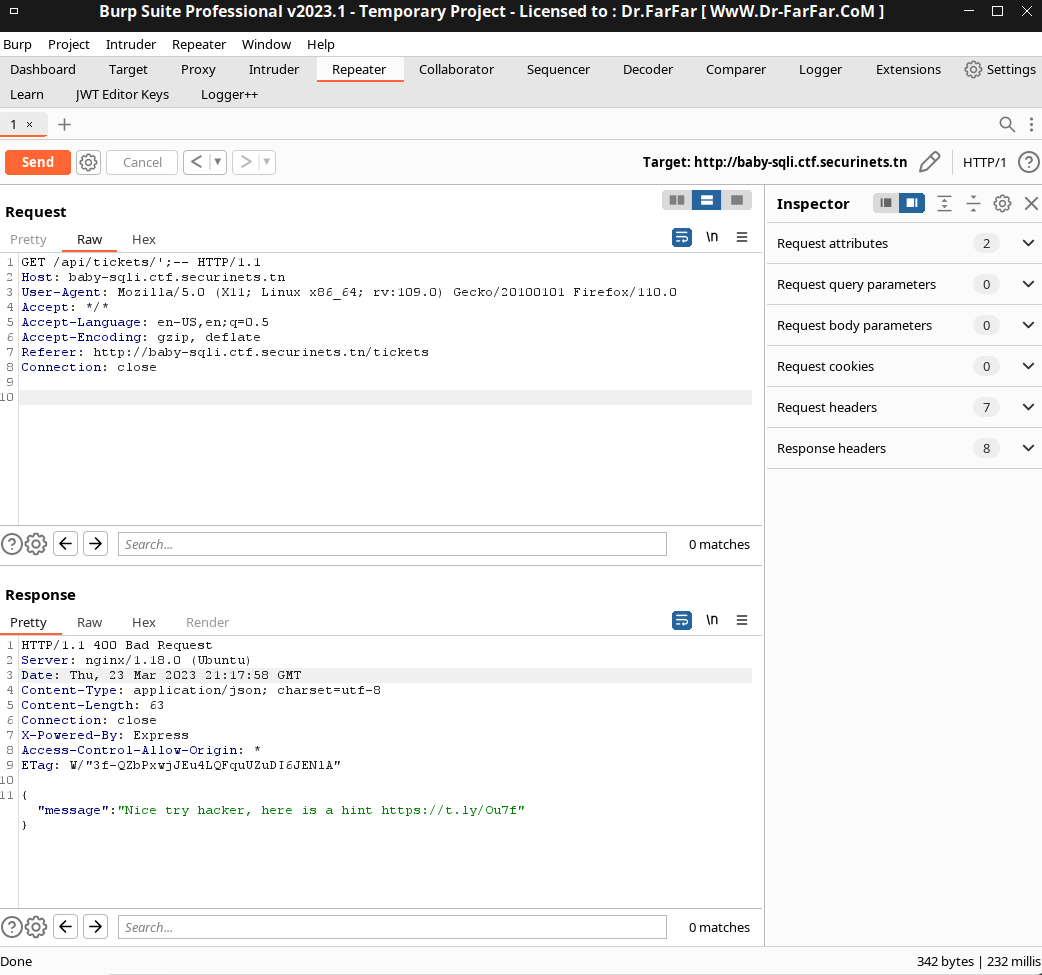This screenshot has width=1042, height=975.
Task: Open the forward-history dropdown arrow
Action: click(x=266, y=162)
